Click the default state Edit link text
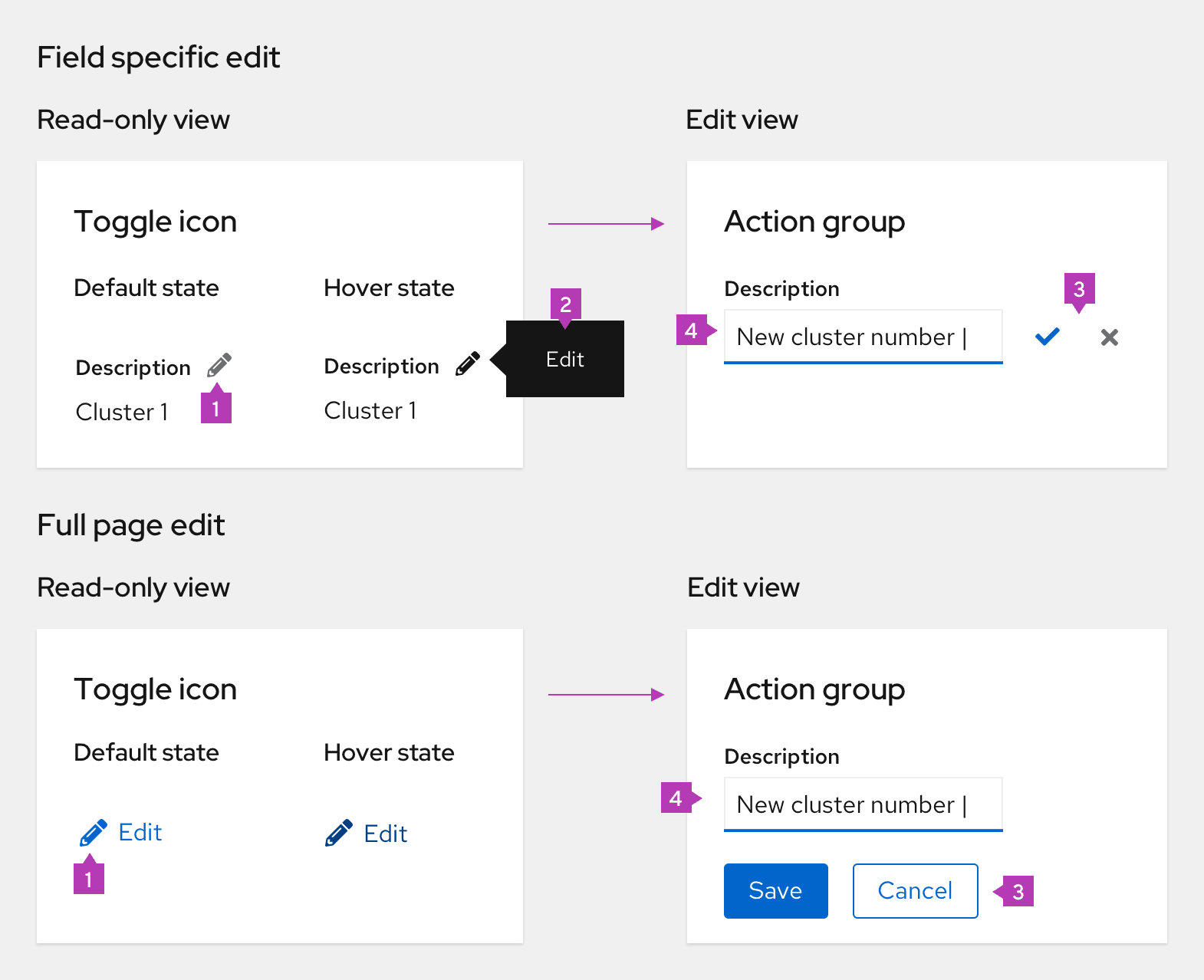1204x980 pixels. (x=140, y=832)
